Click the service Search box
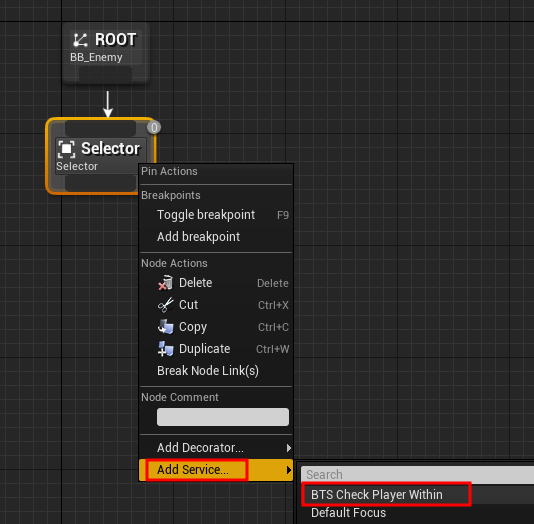This screenshot has width=534, height=524. coord(417,475)
